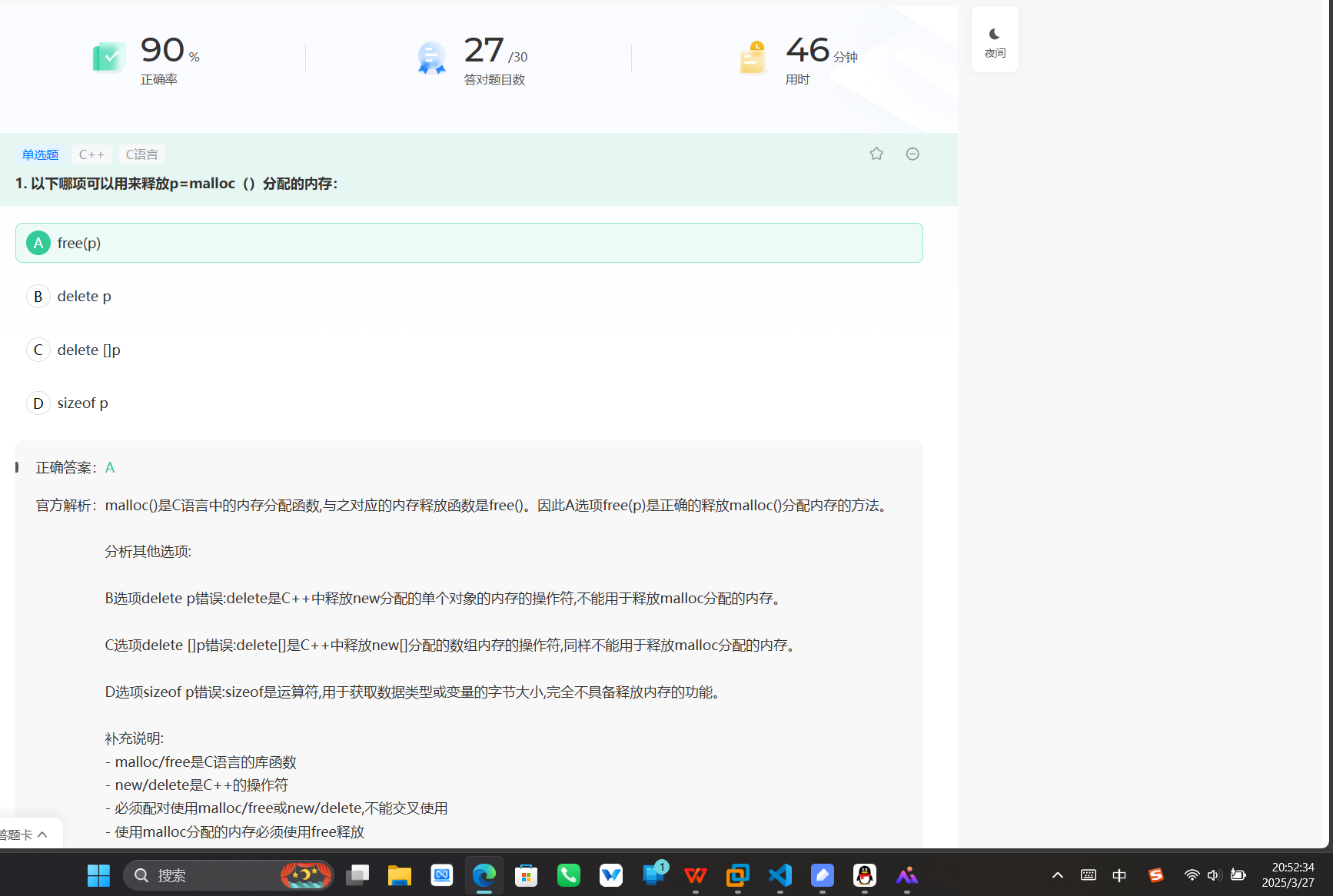Switch input language via 中 indicator
This screenshot has width=1333, height=896.
[x=1119, y=875]
